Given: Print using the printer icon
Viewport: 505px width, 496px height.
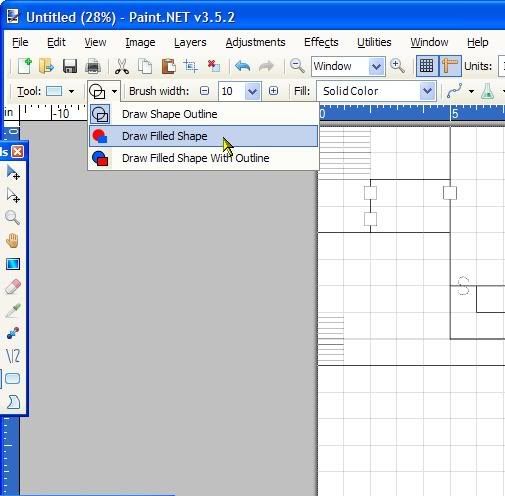Looking at the screenshot, I should 93,66.
